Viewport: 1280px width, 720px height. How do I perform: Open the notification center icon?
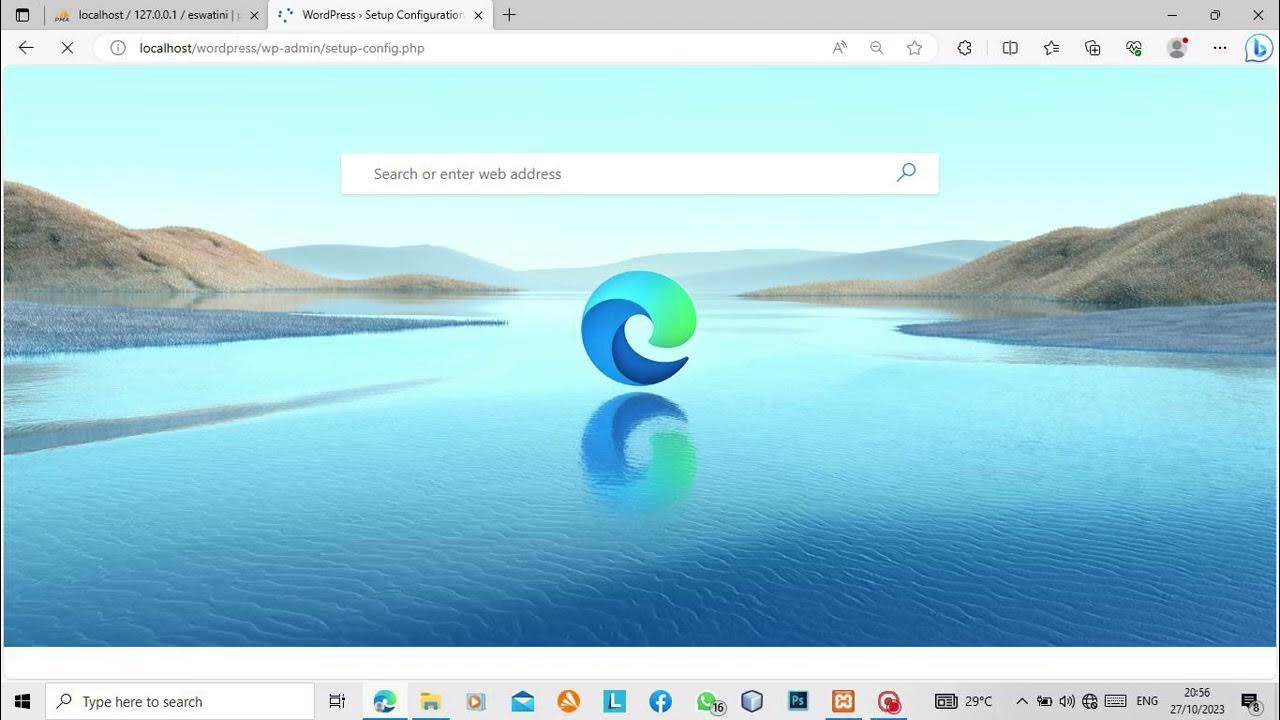pos(1250,702)
